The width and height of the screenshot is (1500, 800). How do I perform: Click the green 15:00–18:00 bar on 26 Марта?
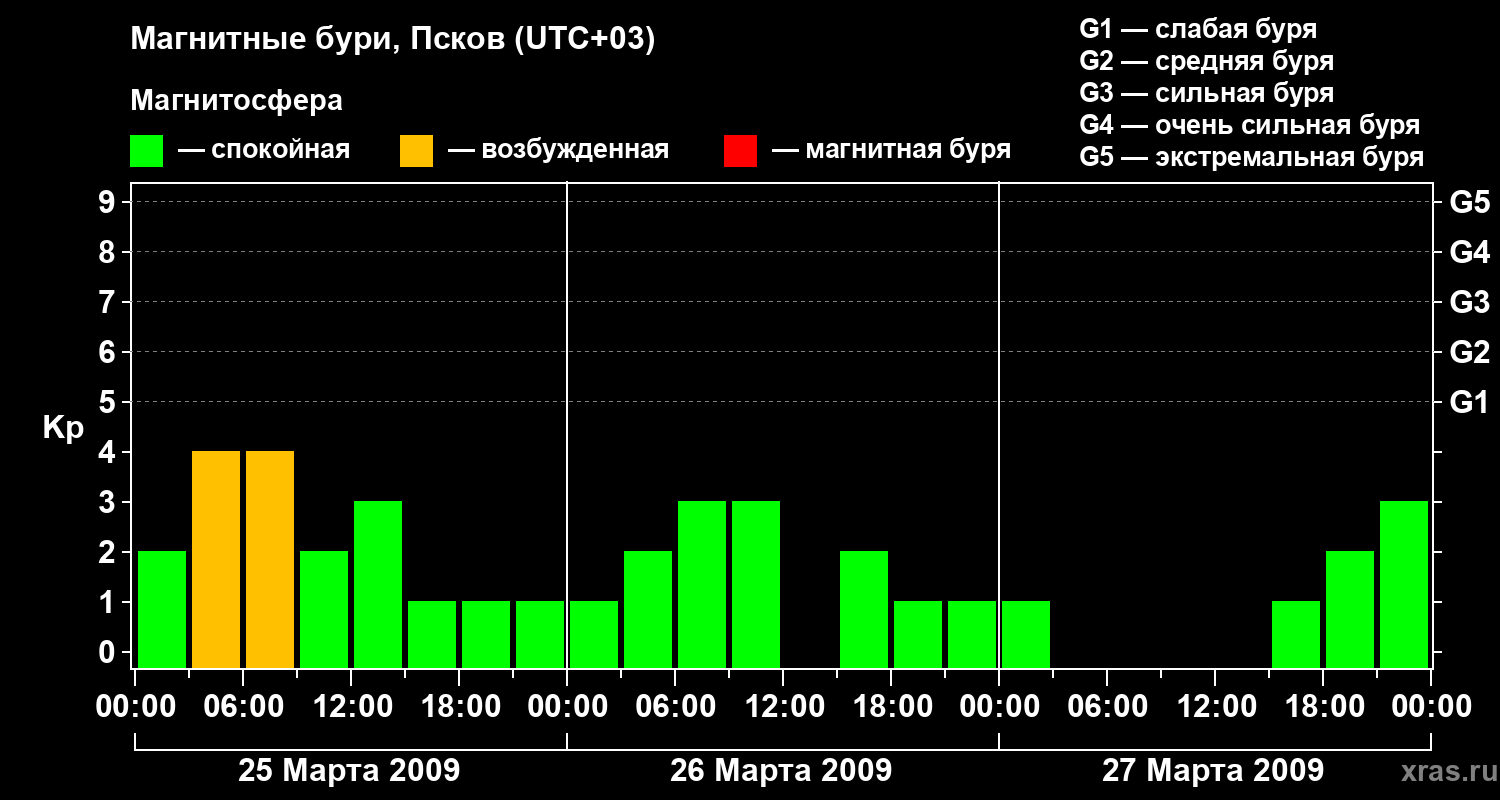point(864,609)
